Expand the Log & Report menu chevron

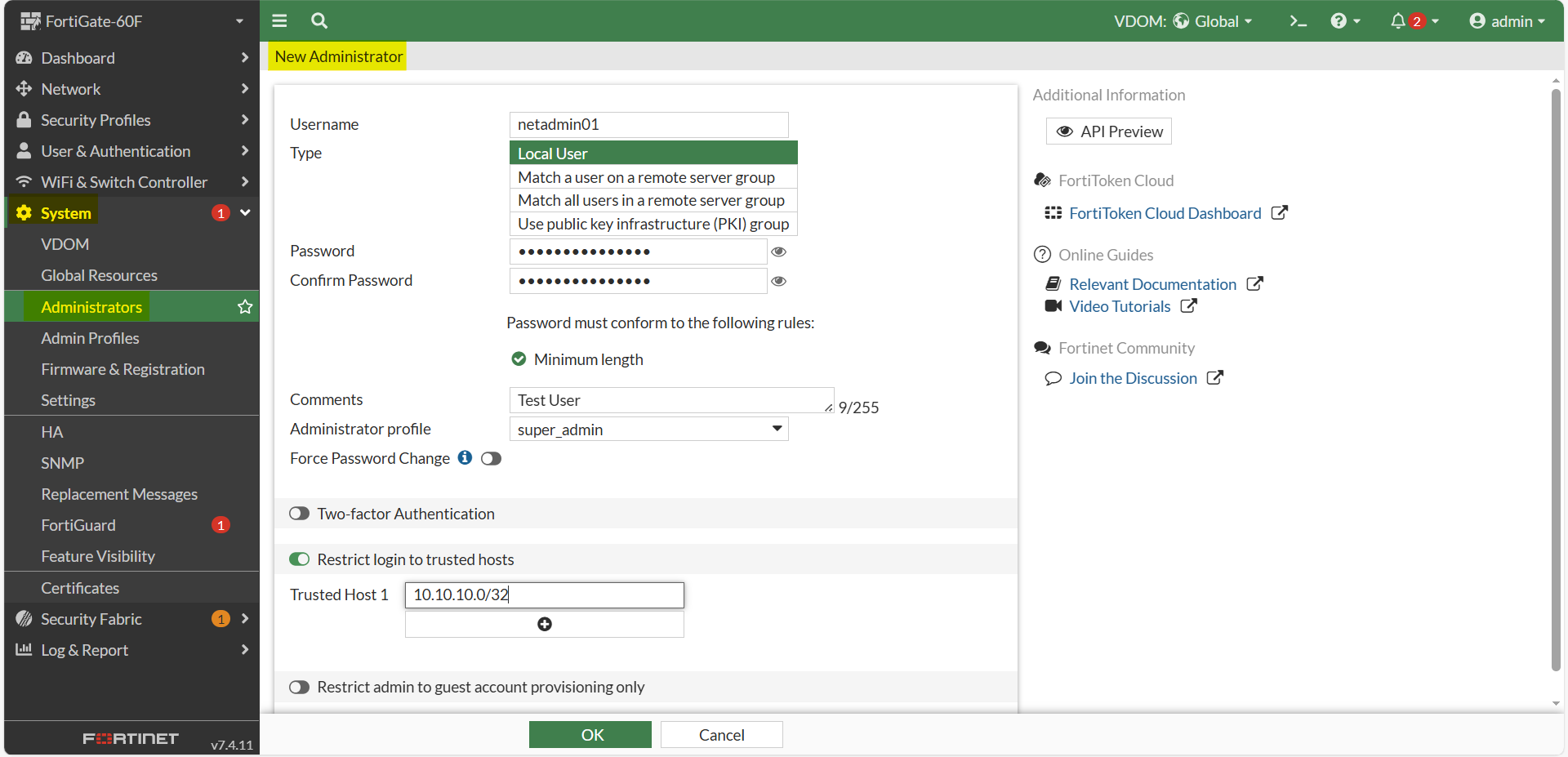coord(244,650)
